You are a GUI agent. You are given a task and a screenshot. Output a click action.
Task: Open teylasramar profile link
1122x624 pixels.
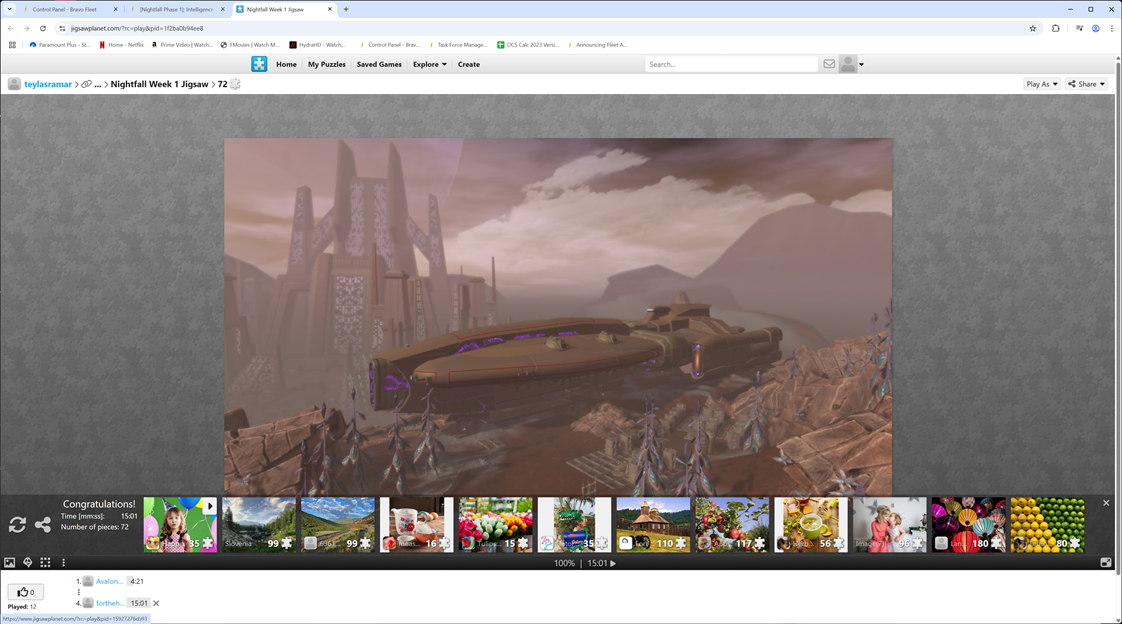[48, 84]
